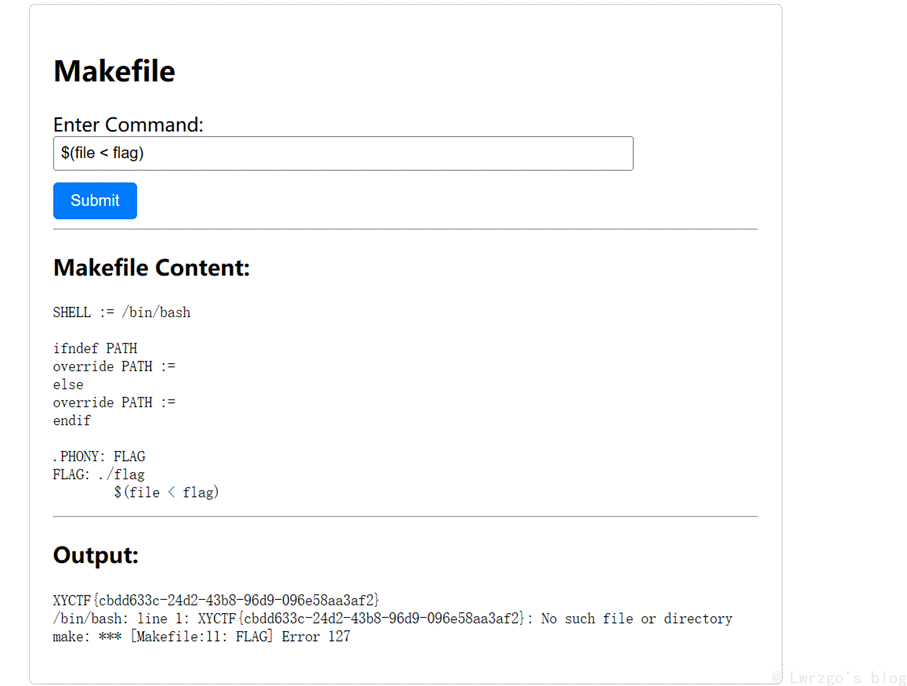Click the make Error 127 line
This screenshot has height=686, width=907.
coord(201,636)
